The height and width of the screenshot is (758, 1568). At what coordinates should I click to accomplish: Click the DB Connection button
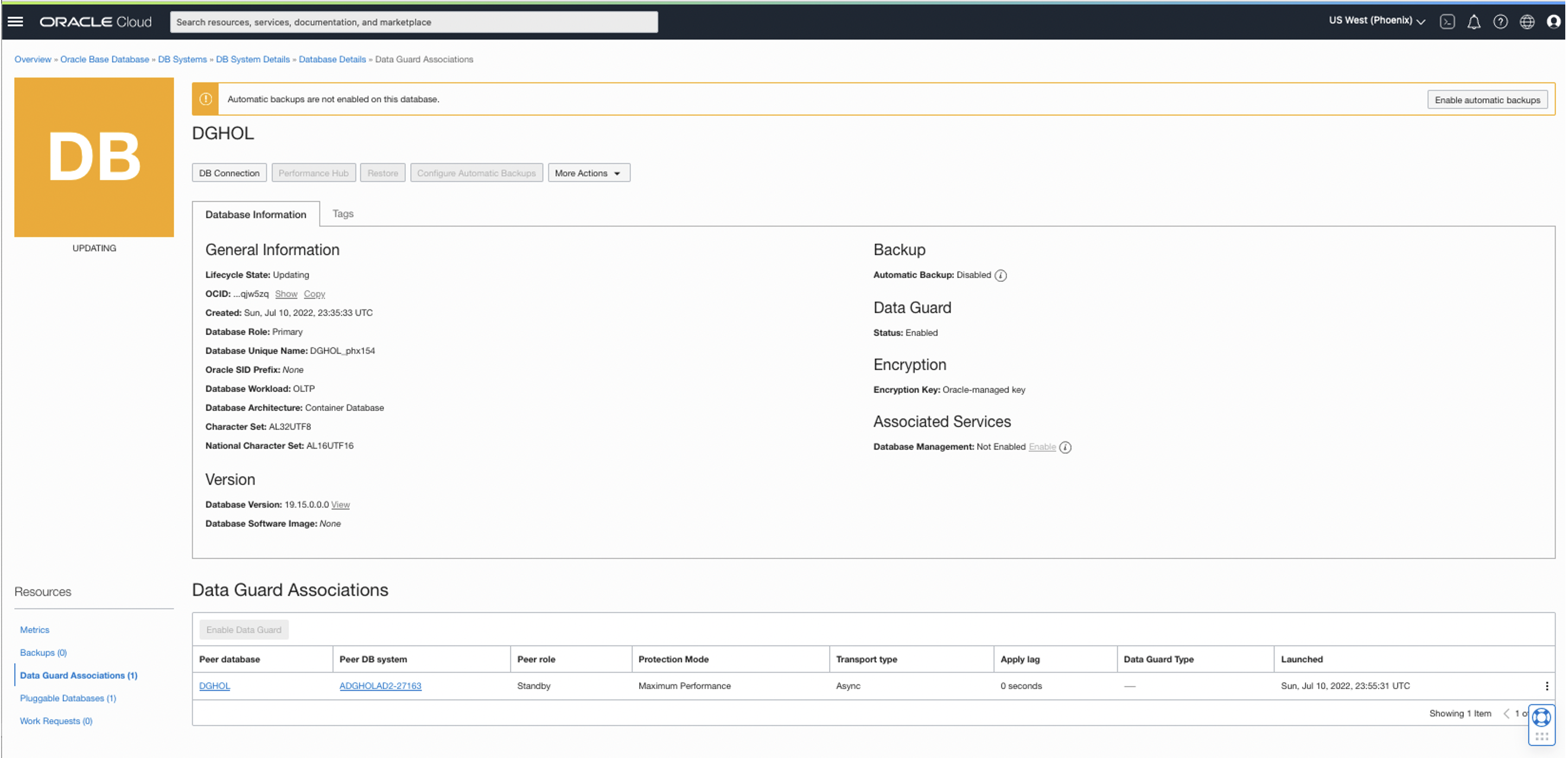[229, 174]
